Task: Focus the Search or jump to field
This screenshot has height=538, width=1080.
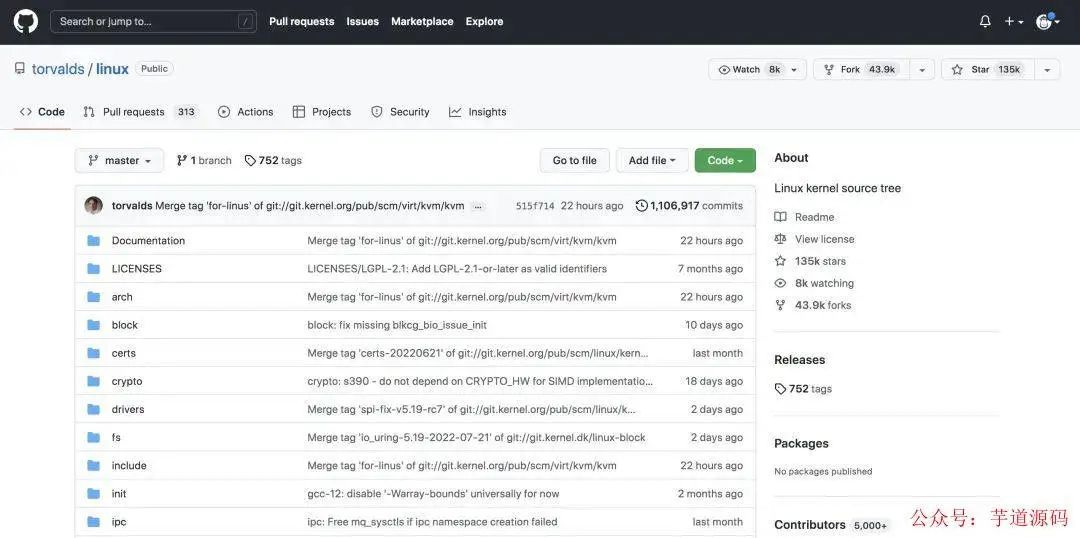Action: 153,21
